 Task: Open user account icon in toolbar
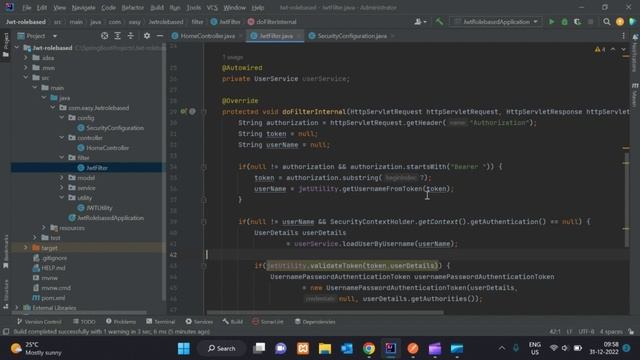(420, 22)
